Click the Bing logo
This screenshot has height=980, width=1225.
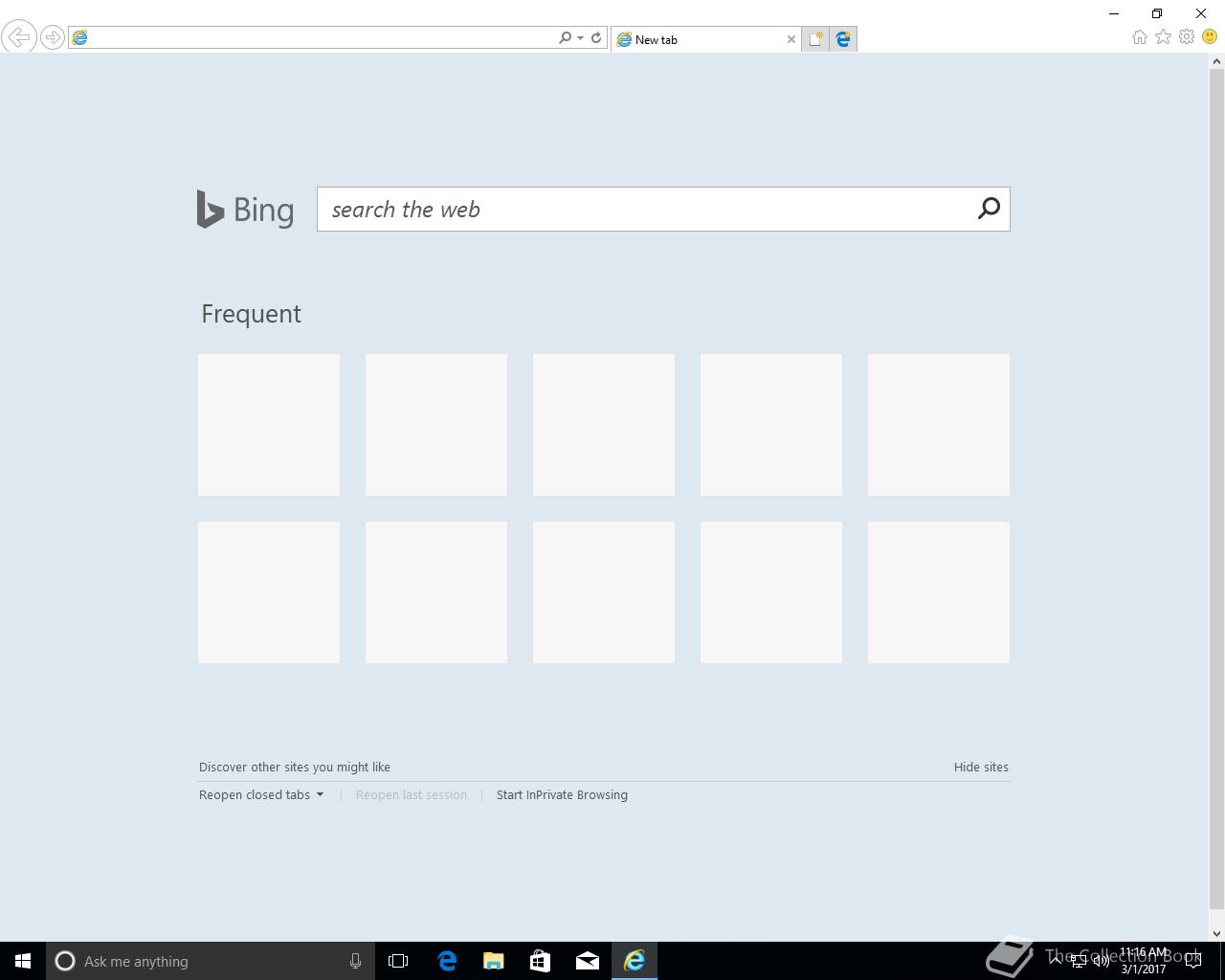(x=245, y=209)
